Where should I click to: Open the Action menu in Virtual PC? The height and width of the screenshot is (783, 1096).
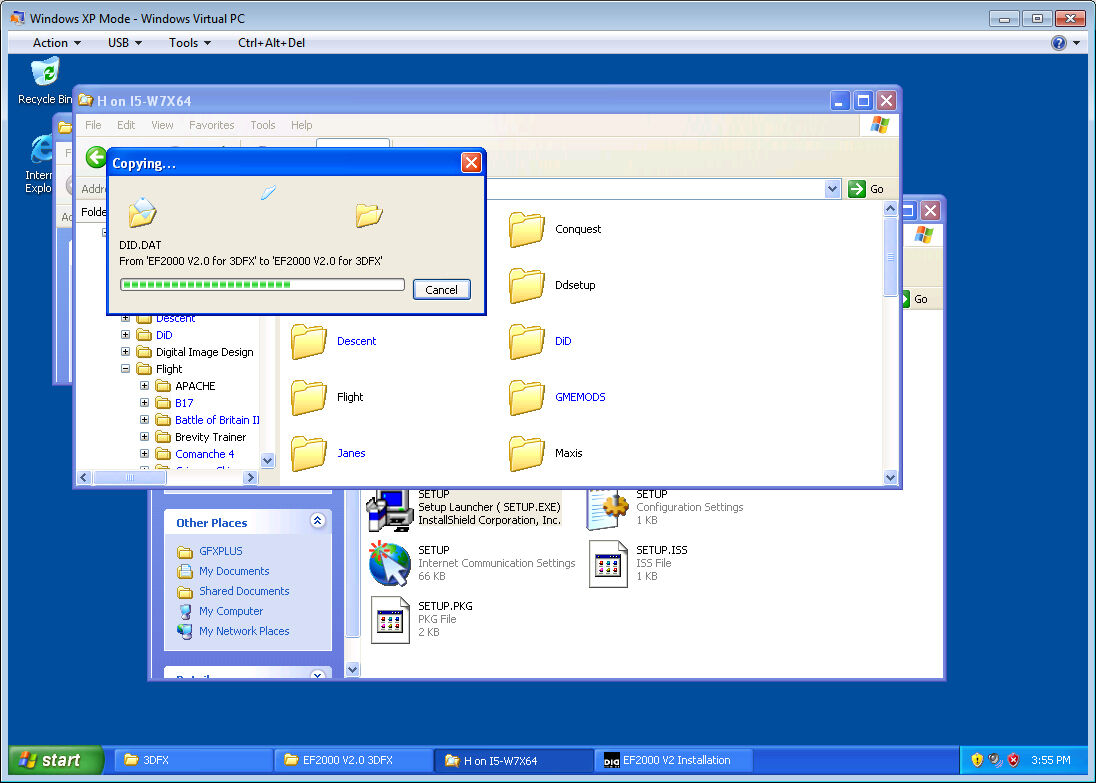pos(57,43)
